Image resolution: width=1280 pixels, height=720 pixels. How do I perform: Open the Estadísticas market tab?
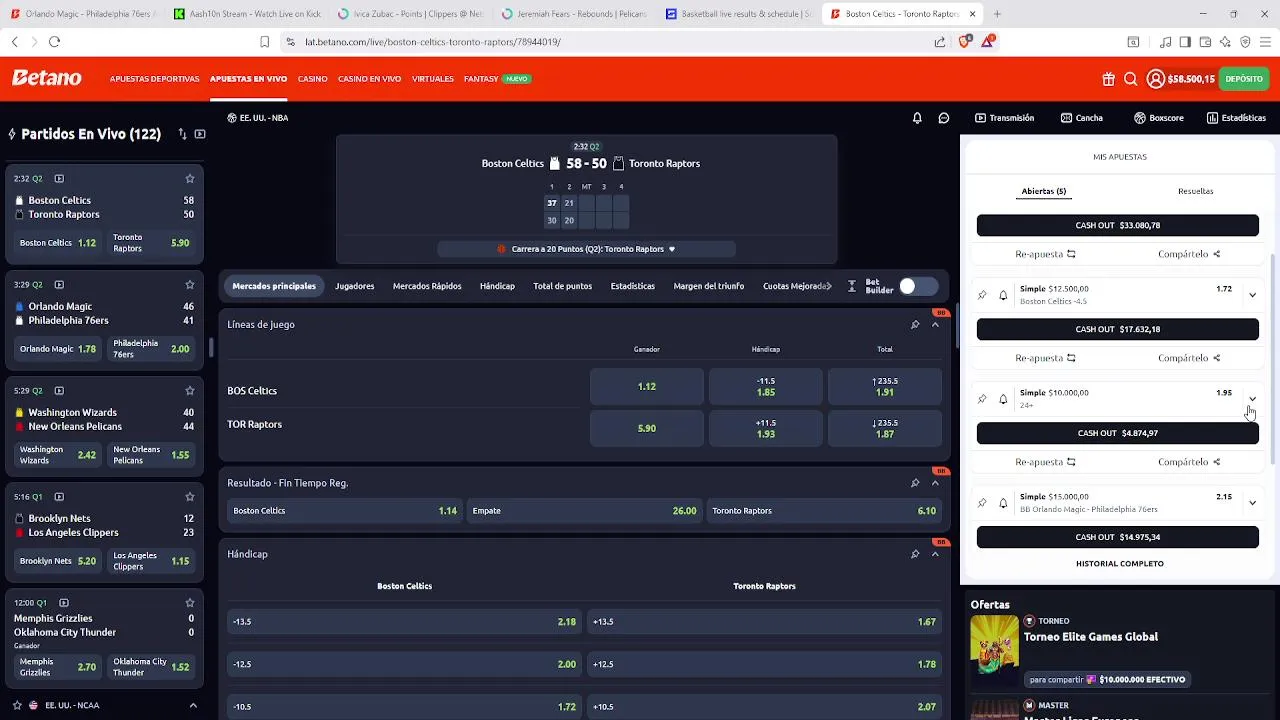pos(632,286)
